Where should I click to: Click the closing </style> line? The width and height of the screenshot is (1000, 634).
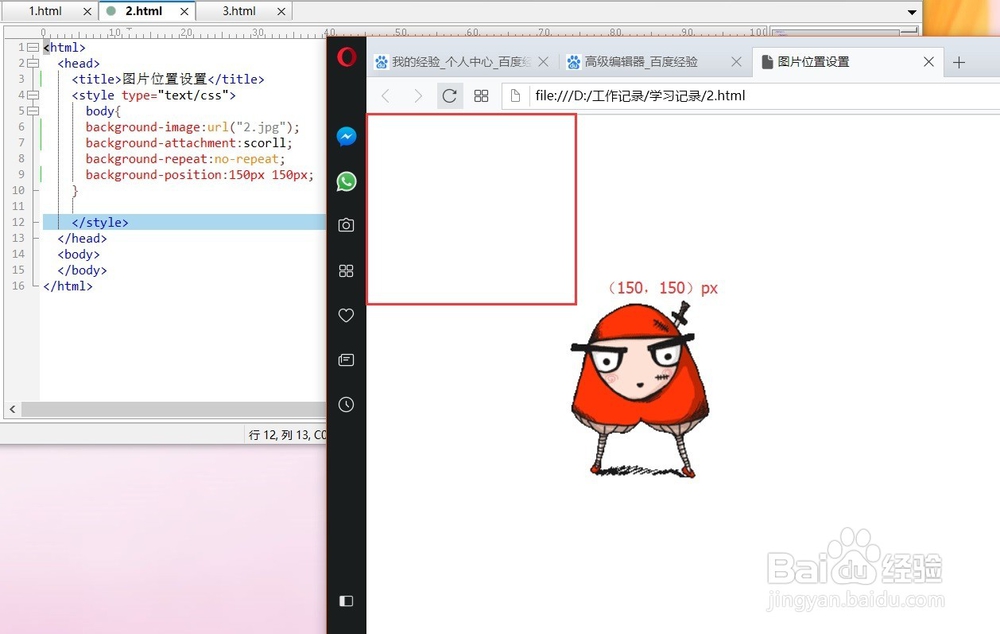[100, 222]
